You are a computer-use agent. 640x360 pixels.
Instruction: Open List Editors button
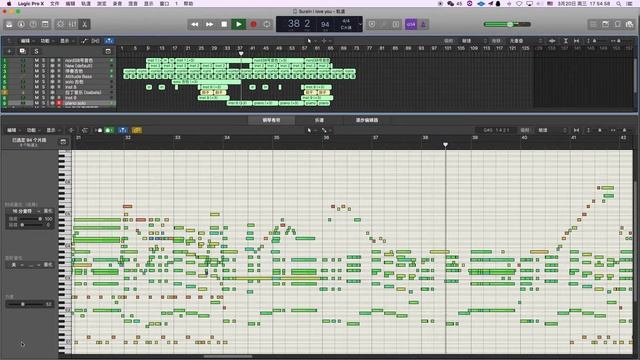point(593,24)
